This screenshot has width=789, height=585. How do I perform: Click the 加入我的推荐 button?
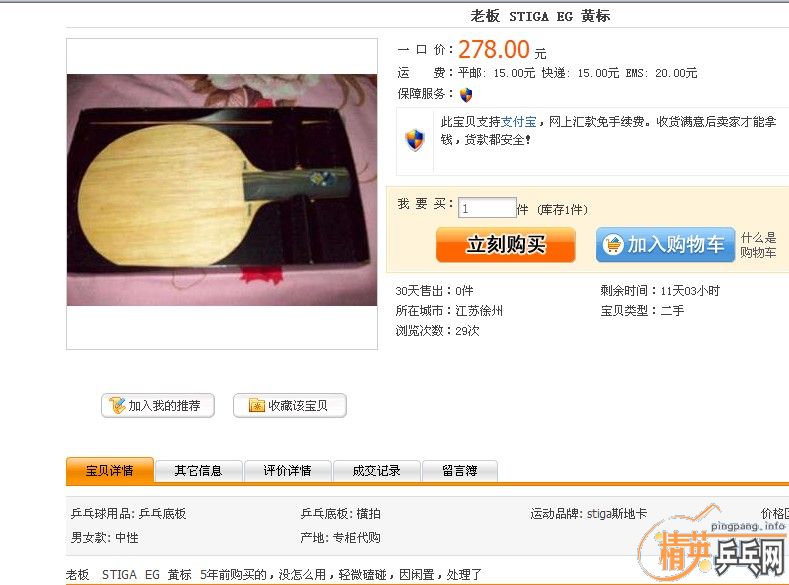click(158, 405)
